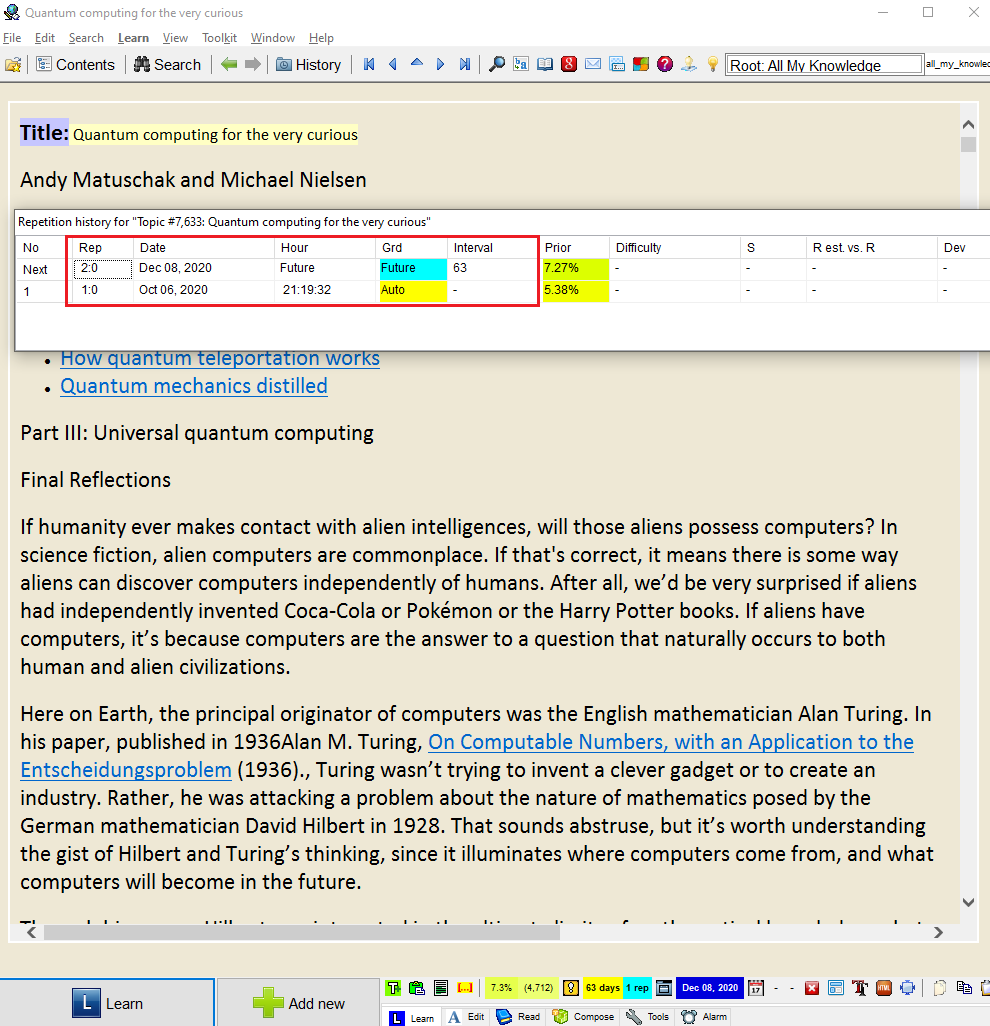This screenshot has height=1026, width=990.
Task: Go to the parent element with the up arrow
Action: tap(416, 63)
